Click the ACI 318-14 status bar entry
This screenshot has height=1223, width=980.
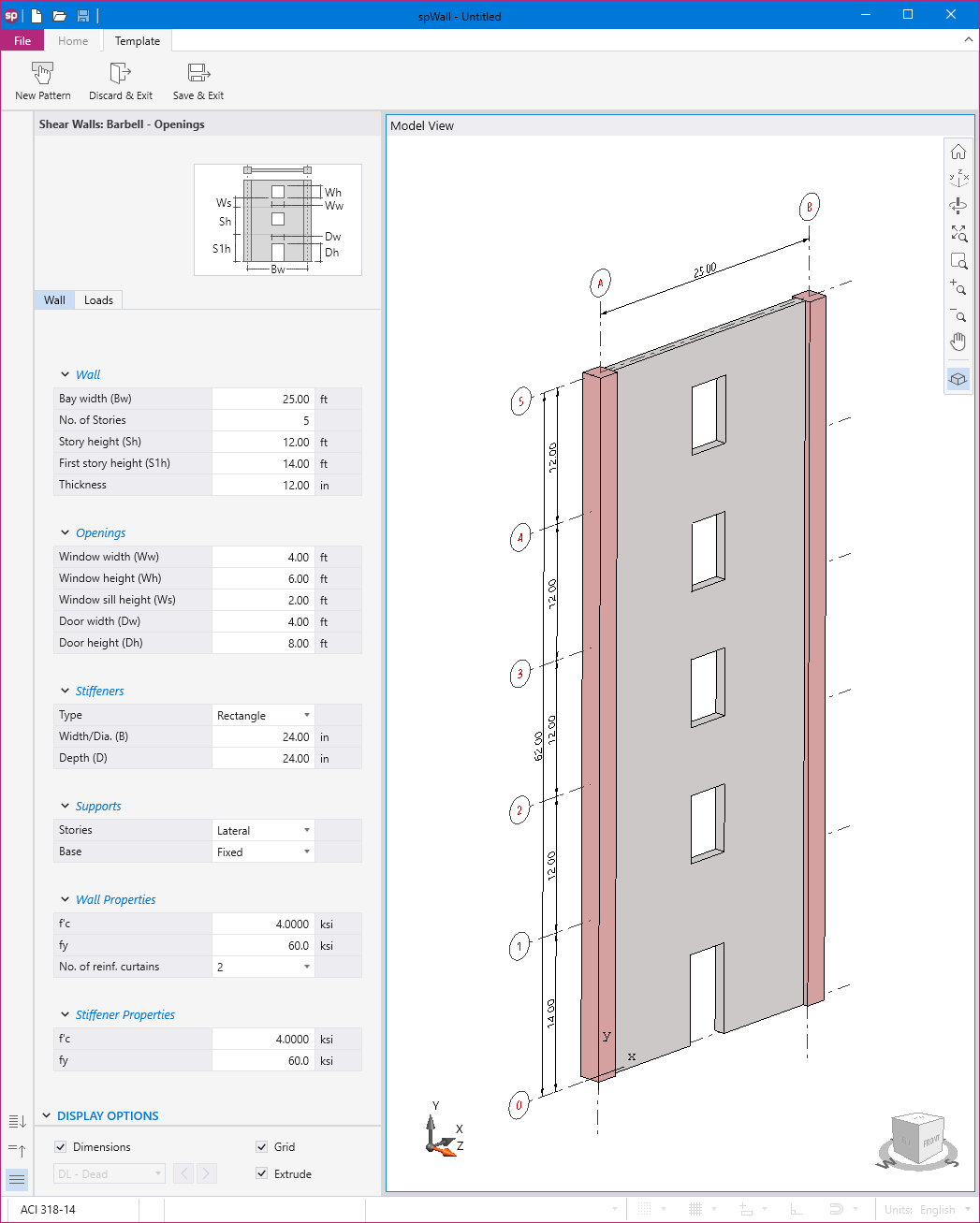pos(49,1210)
